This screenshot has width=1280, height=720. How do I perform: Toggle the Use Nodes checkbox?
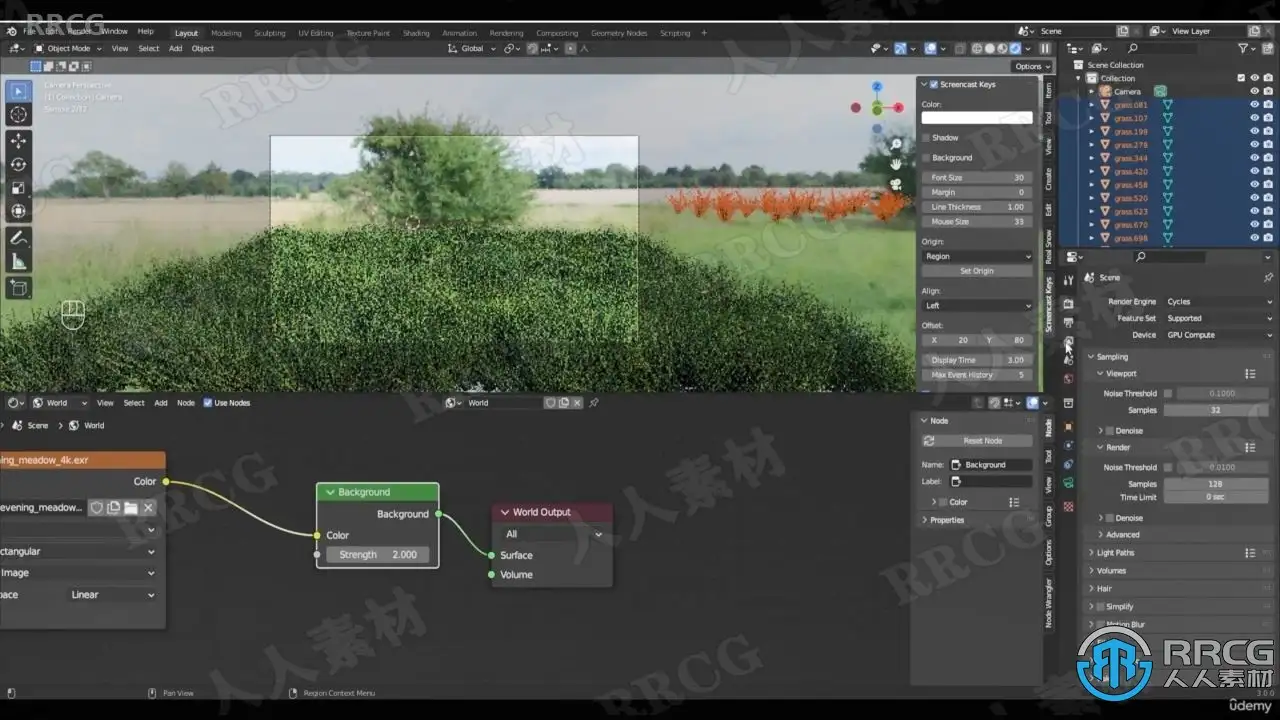[208, 403]
